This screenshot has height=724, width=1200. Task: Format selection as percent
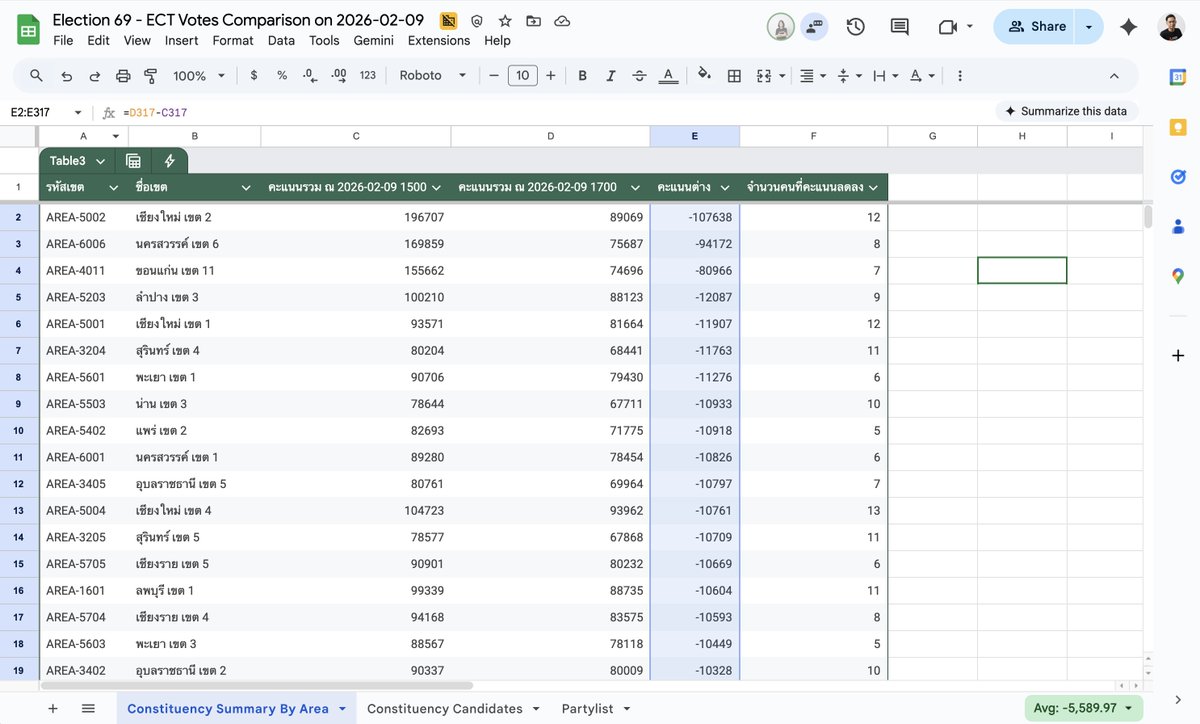coord(282,75)
